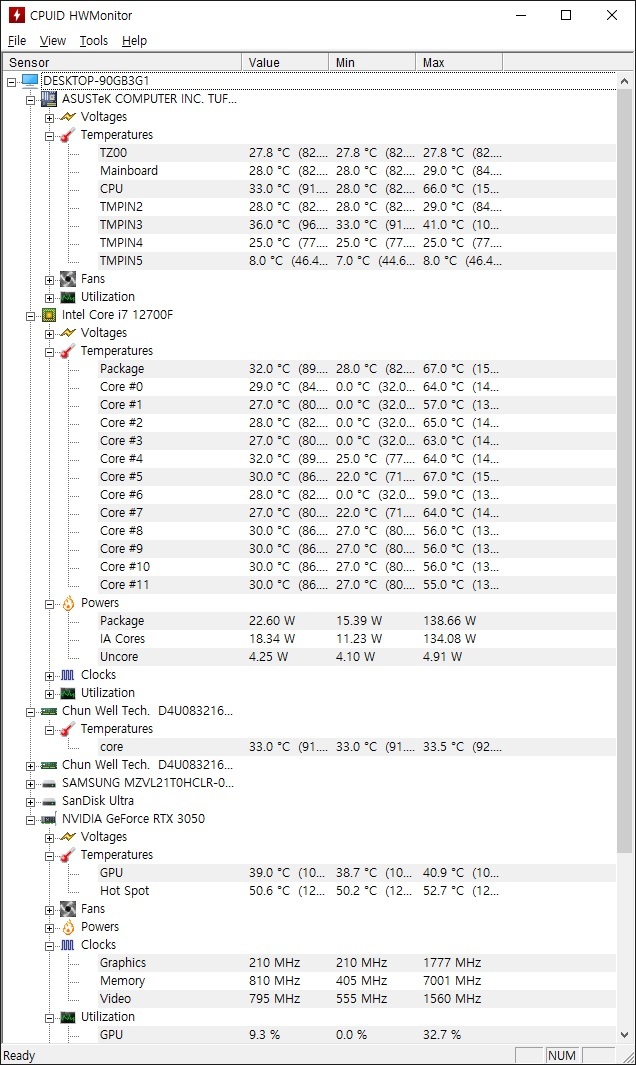Click the motherboard Voltages lightning icon

click(x=68, y=117)
